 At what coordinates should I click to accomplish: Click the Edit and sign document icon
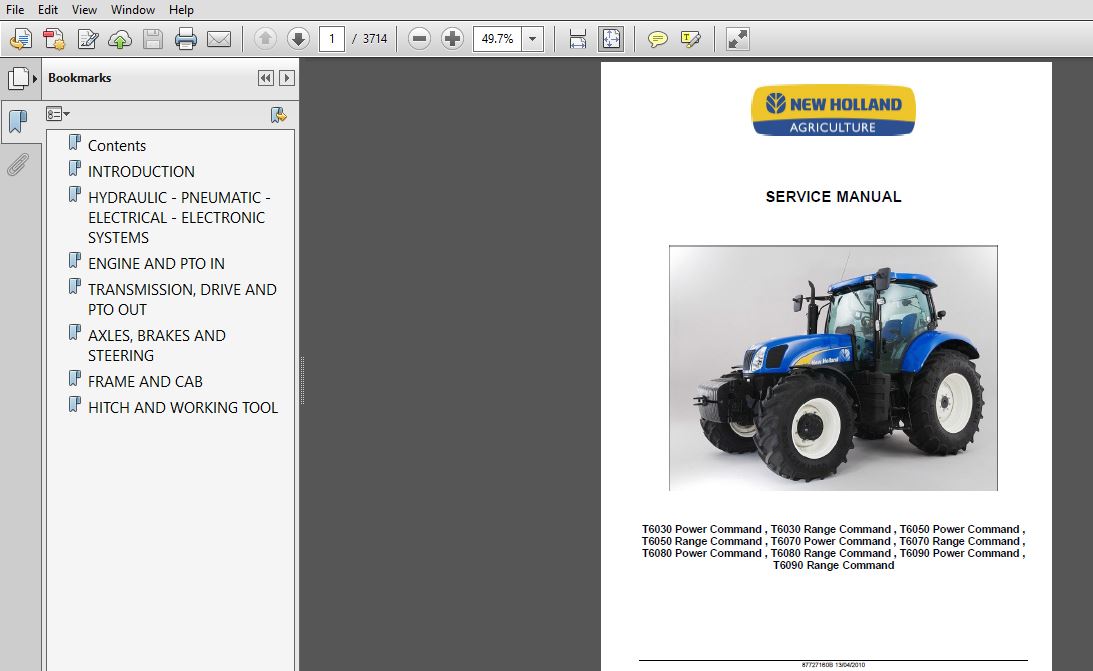[87, 39]
